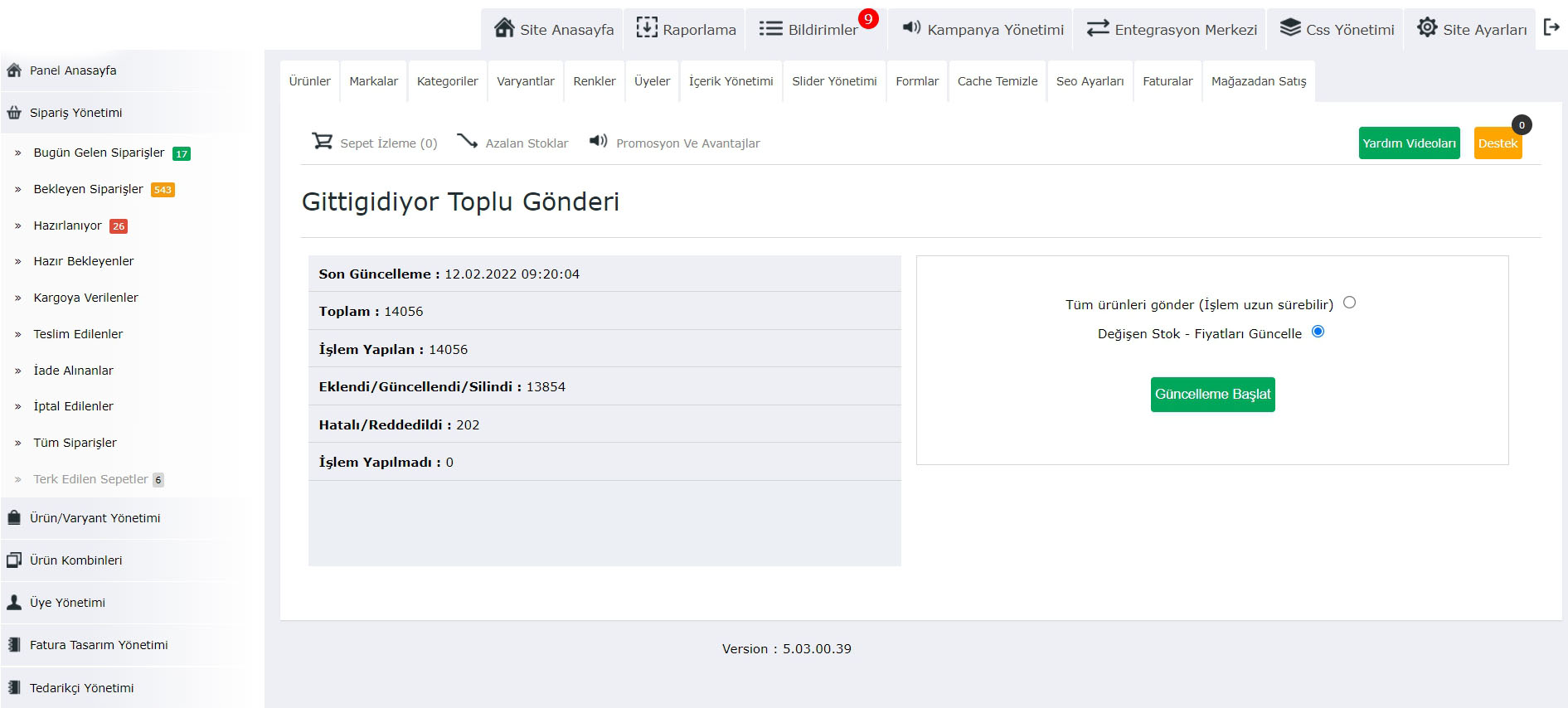Click the Site Ayarları gear icon

[x=1427, y=27]
